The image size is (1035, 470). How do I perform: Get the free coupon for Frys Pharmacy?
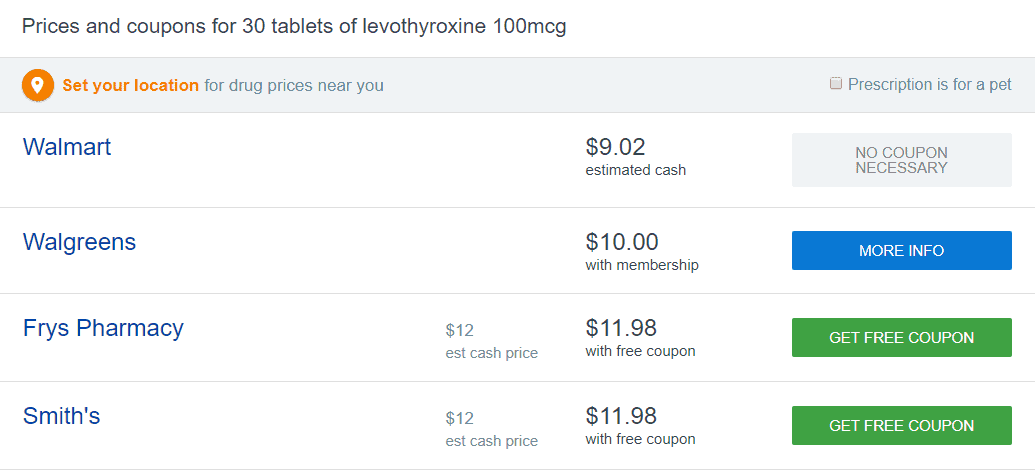(x=902, y=338)
